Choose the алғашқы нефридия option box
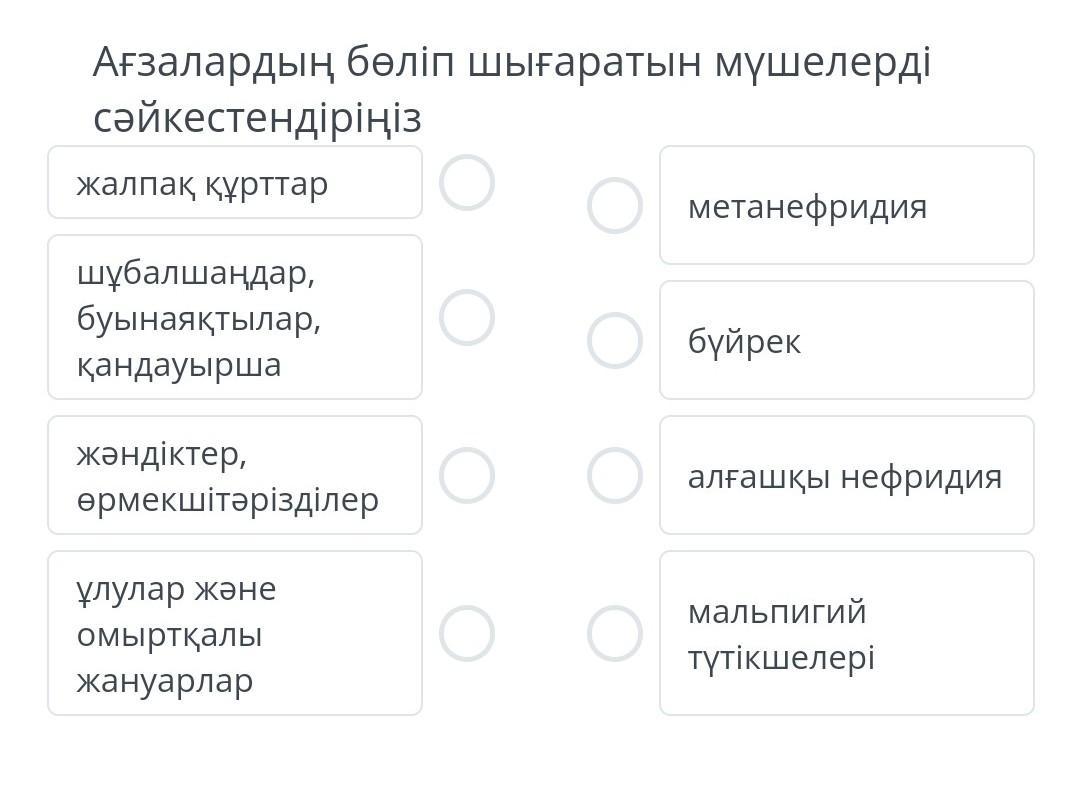Screen dimensions: 1080x797 [846, 475]
